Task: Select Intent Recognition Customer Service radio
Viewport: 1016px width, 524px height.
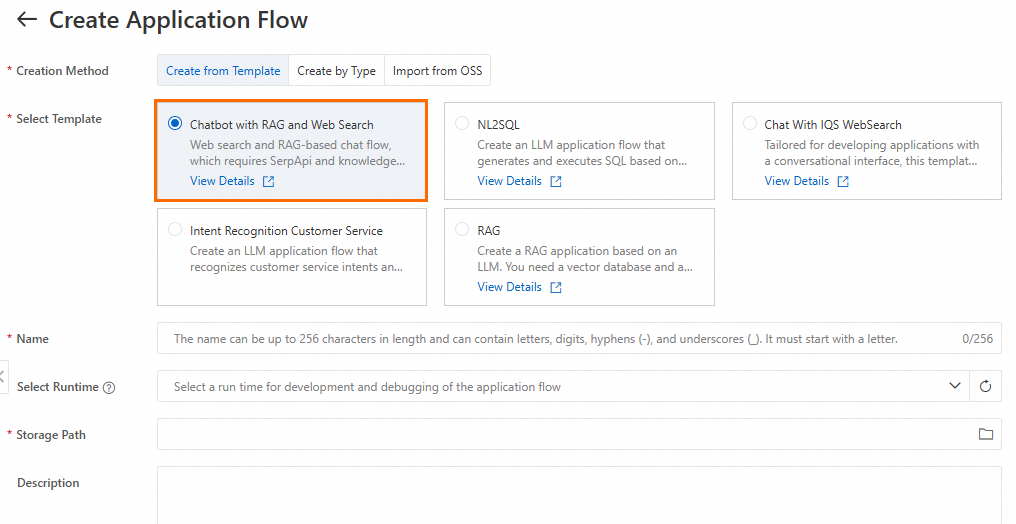Action: [175, 230]
